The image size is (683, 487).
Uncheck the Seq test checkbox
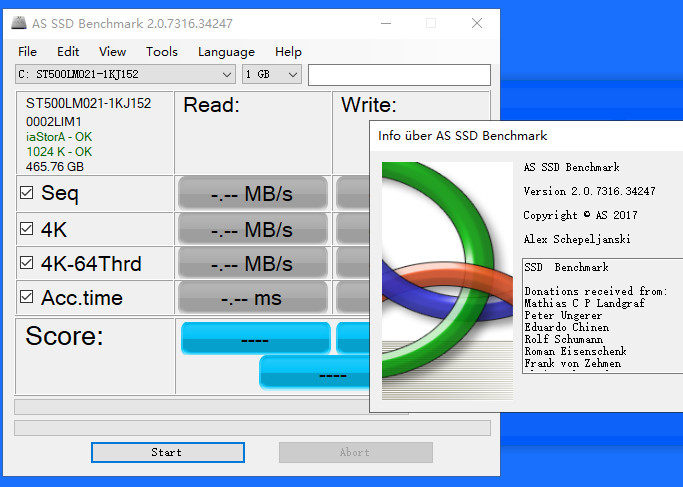point(27,193)
